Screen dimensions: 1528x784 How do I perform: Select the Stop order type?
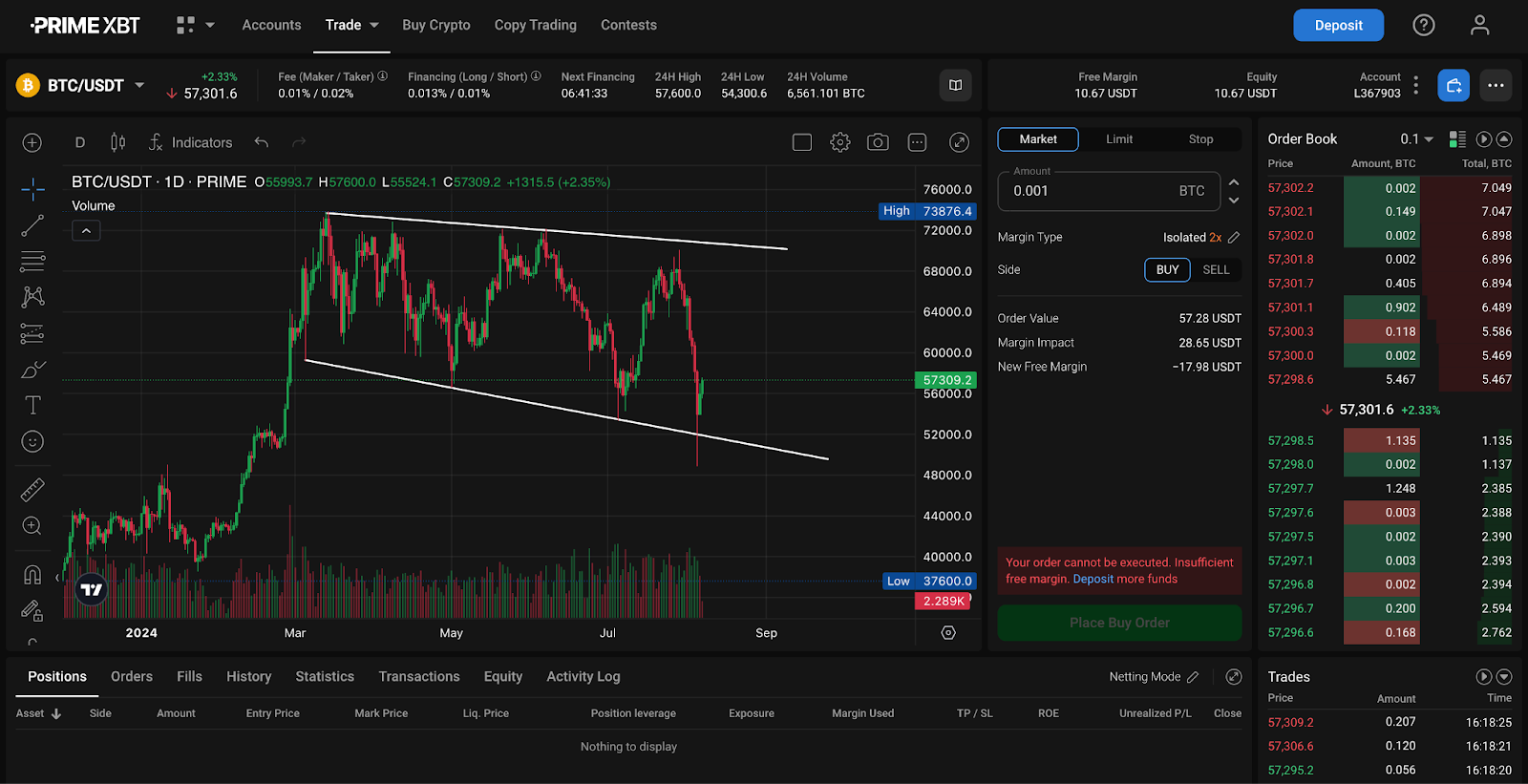coord(1200,139)
